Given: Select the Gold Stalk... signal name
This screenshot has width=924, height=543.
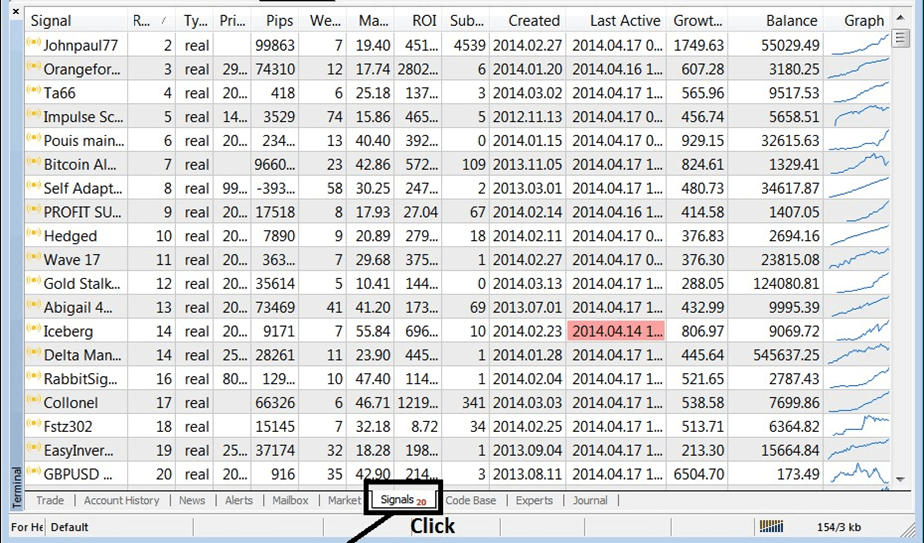Looking at the screenshot, I should pos(82,283).
